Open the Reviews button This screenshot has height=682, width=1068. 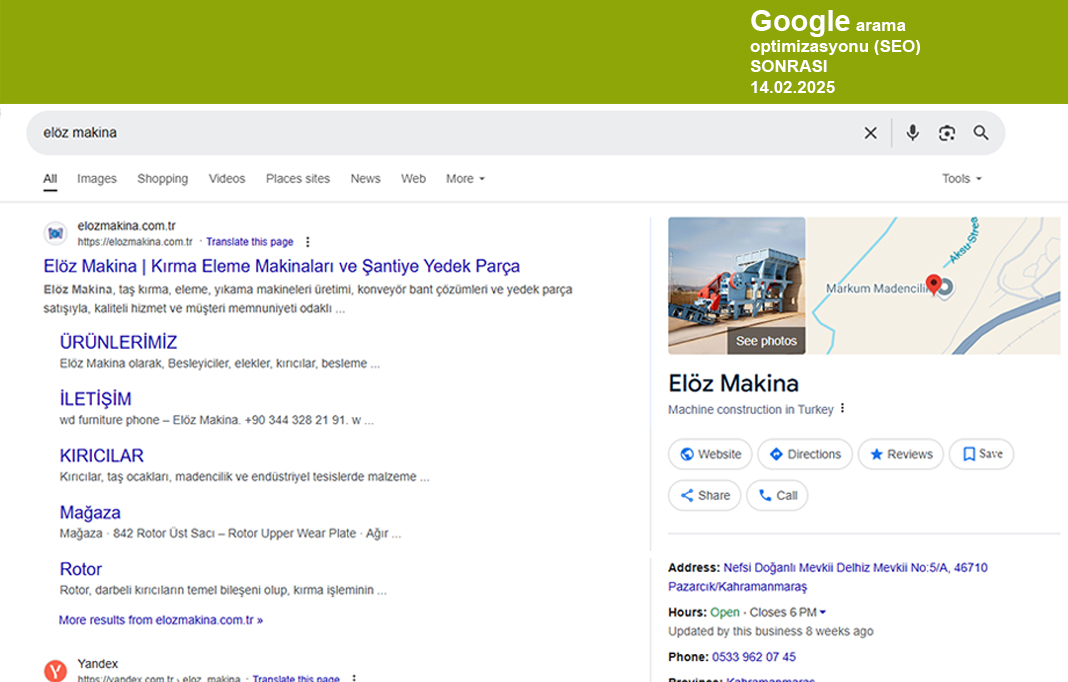click(900, 454)
